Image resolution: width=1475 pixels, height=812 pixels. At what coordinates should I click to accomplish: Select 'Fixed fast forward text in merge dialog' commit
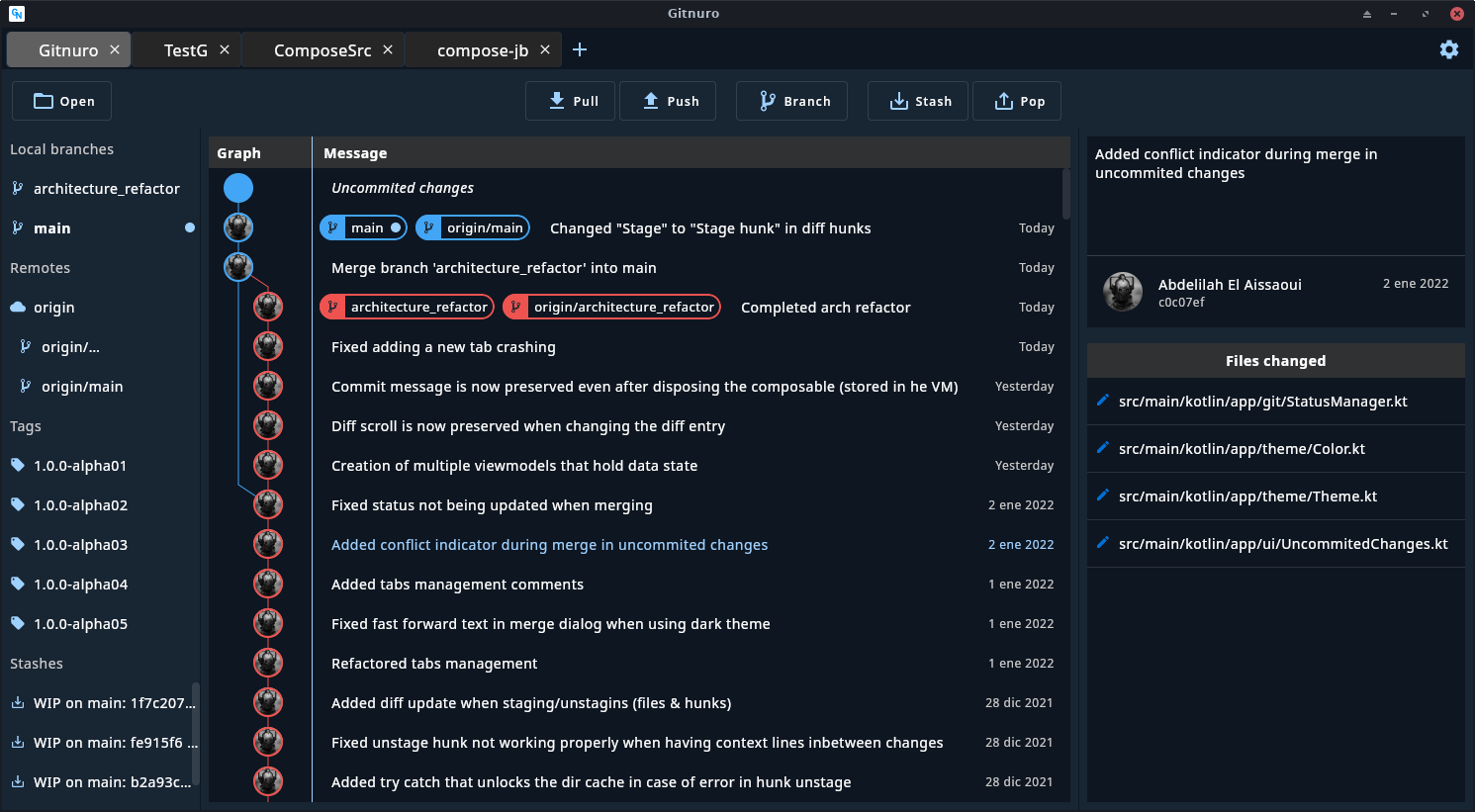click(x=639, y=624)
